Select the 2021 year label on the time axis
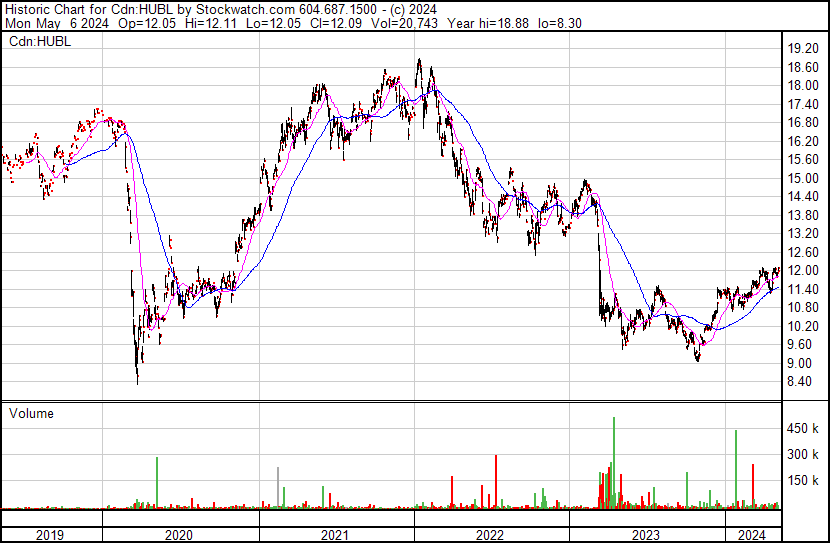Viewport: 830px width, 543px height. click(x=335, y=535)
